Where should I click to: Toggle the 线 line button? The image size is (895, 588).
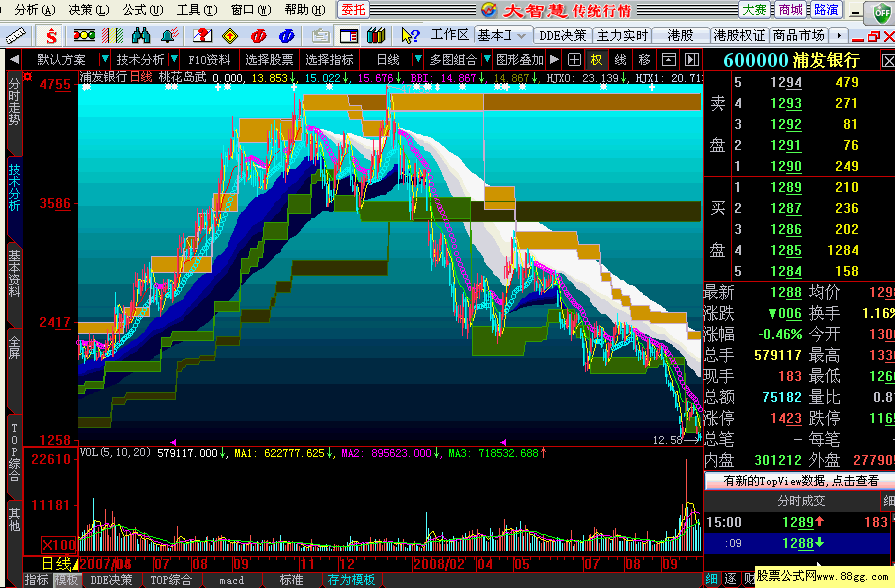[x=621, y=59]
